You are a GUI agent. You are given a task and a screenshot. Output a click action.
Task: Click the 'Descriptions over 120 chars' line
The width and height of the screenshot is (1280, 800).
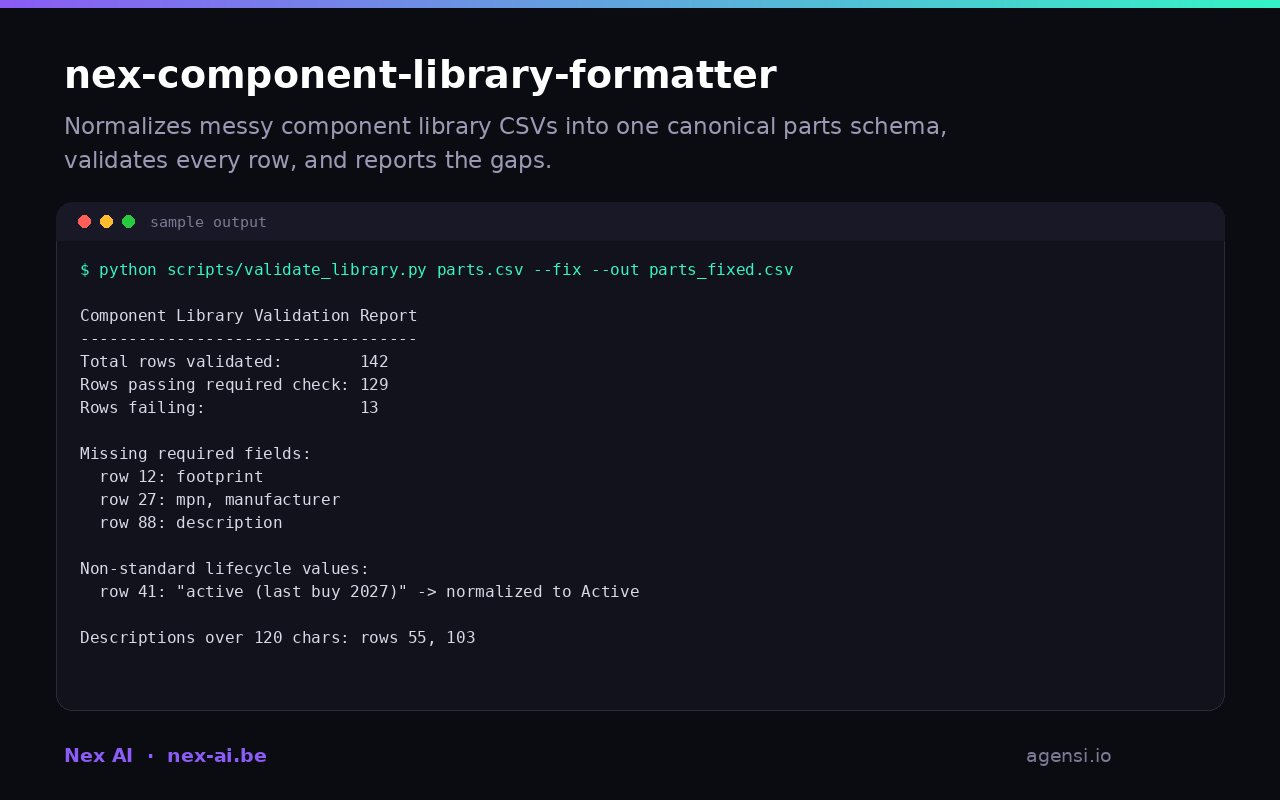pyautogui.click(x=277, y=638)
